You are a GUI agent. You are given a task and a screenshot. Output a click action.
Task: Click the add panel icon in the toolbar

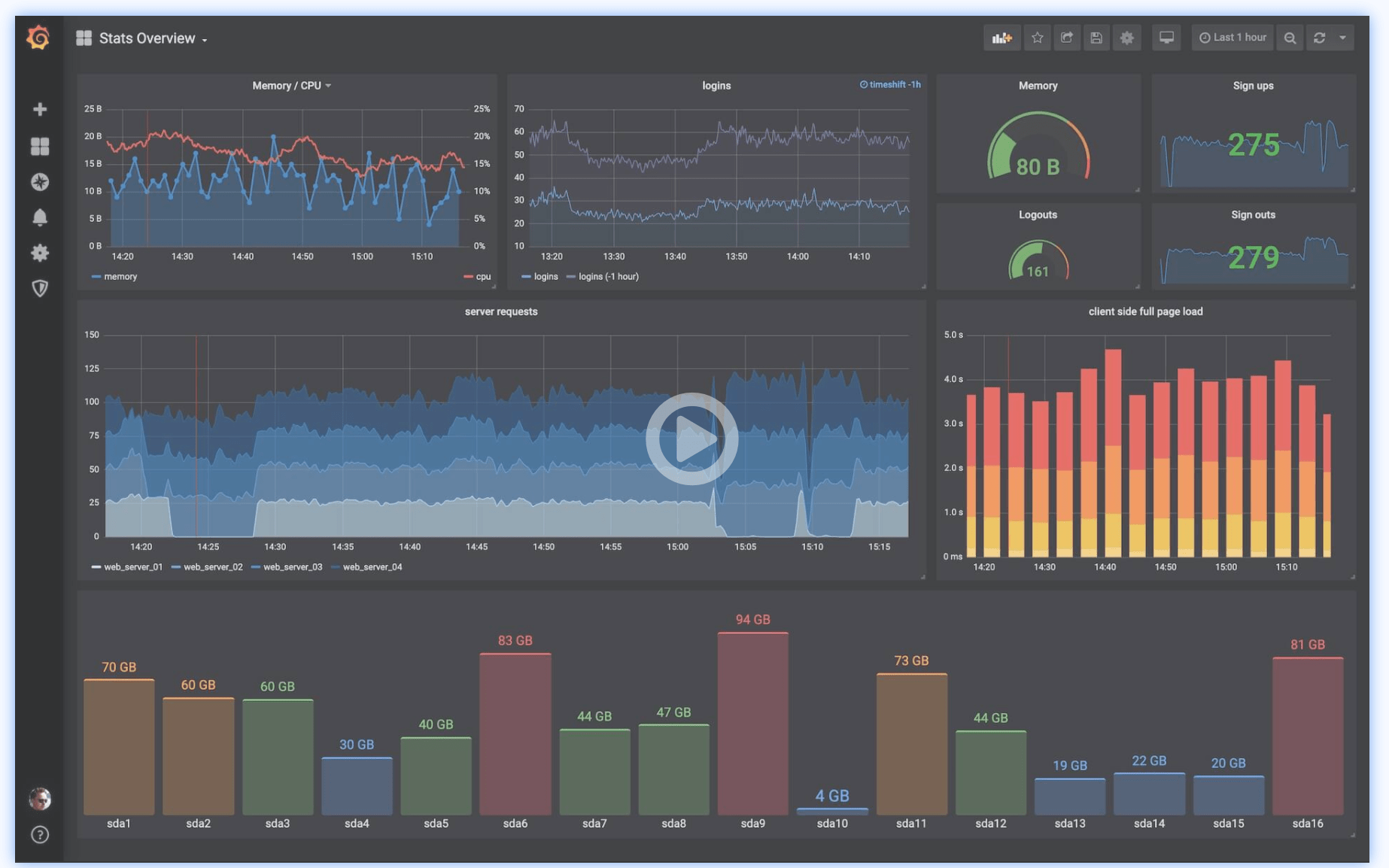[x=1001, y=37]
